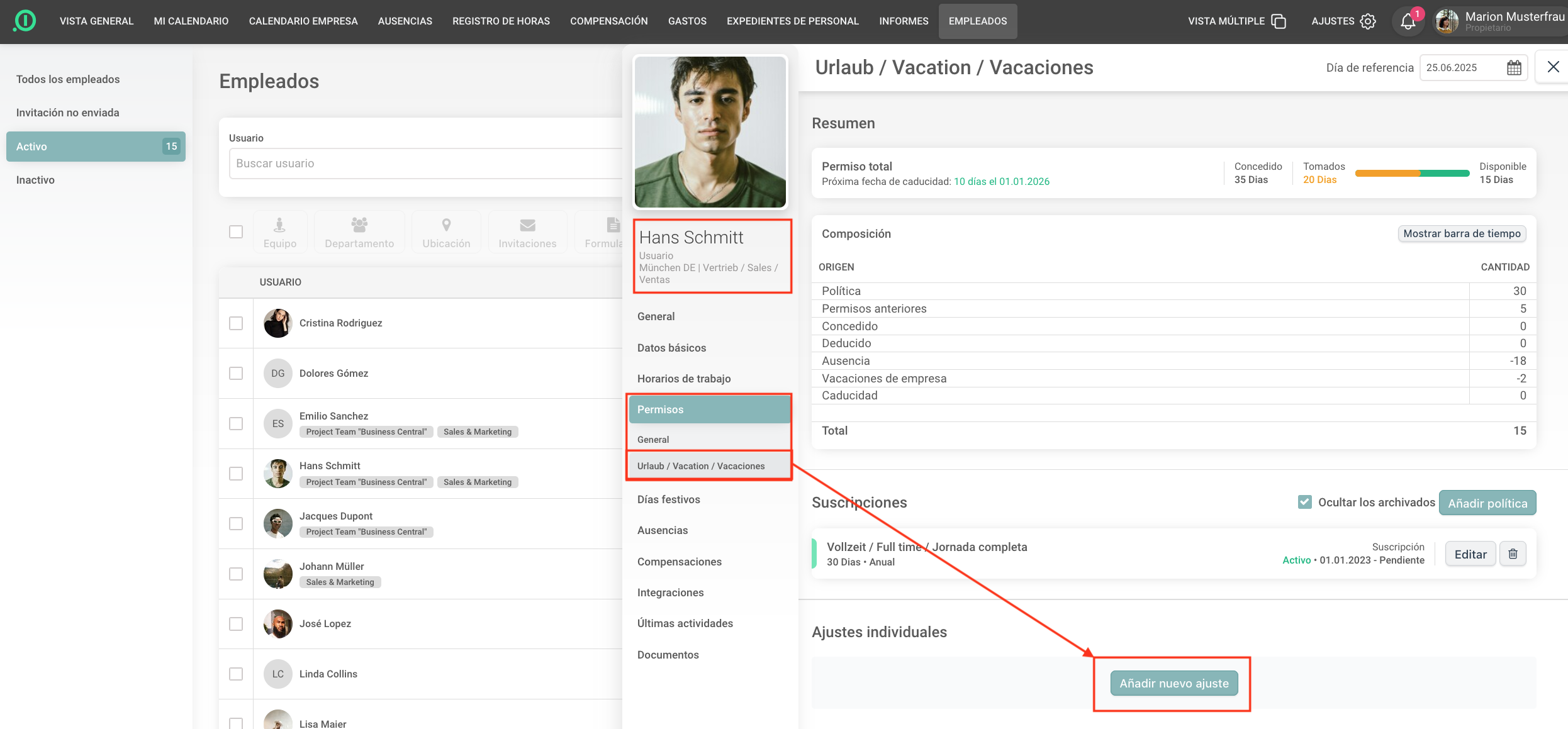Image resolution: width=1568 pixels, height=729 pixels.
Task: Open Urlaub / Vacation / Vacaciones submenu item
Action: pyautogui.click(x=709, y=466)
